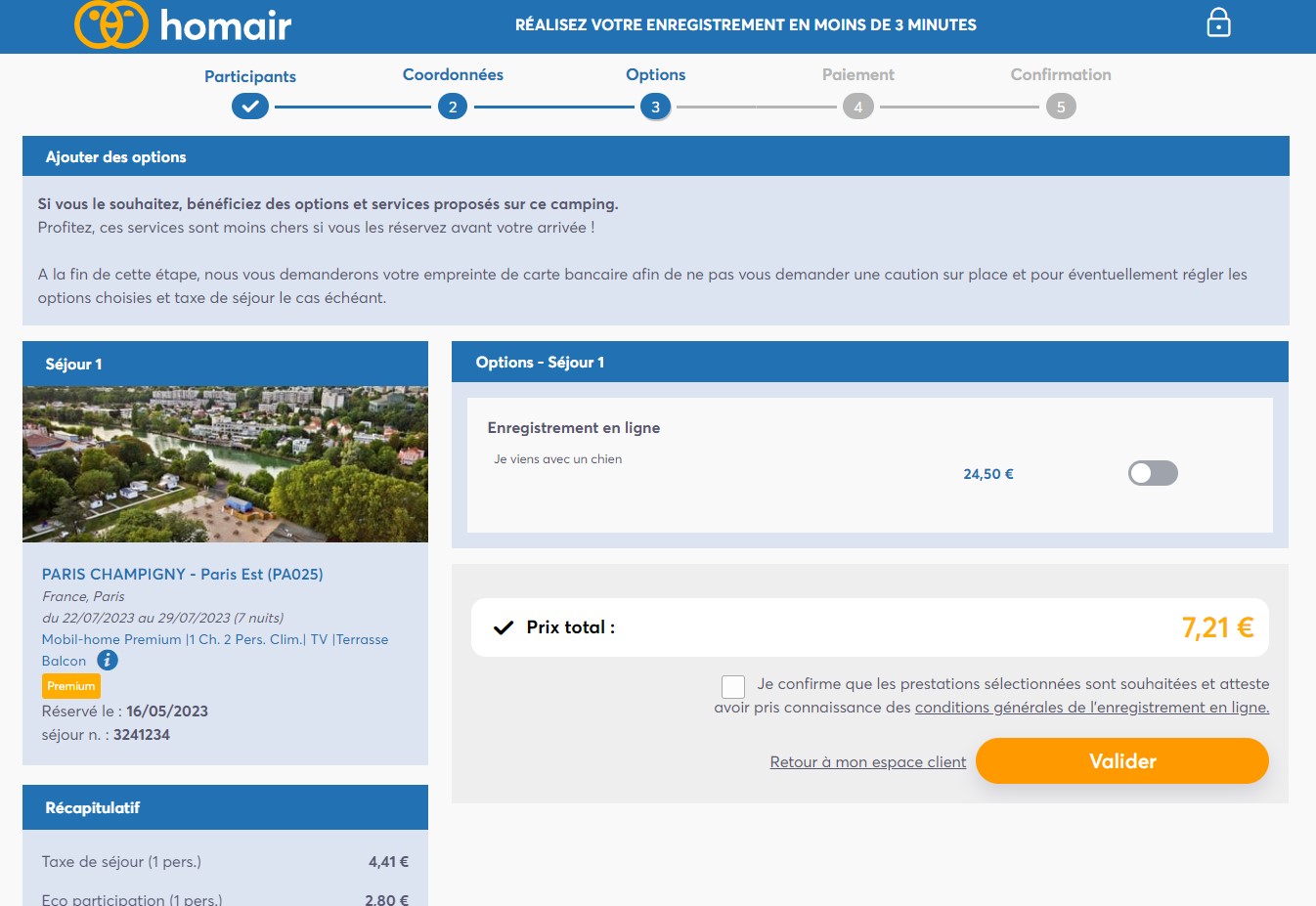Click step 3 Options circle
Screen dimensions: 1316x906
click(x=655, y=107)
